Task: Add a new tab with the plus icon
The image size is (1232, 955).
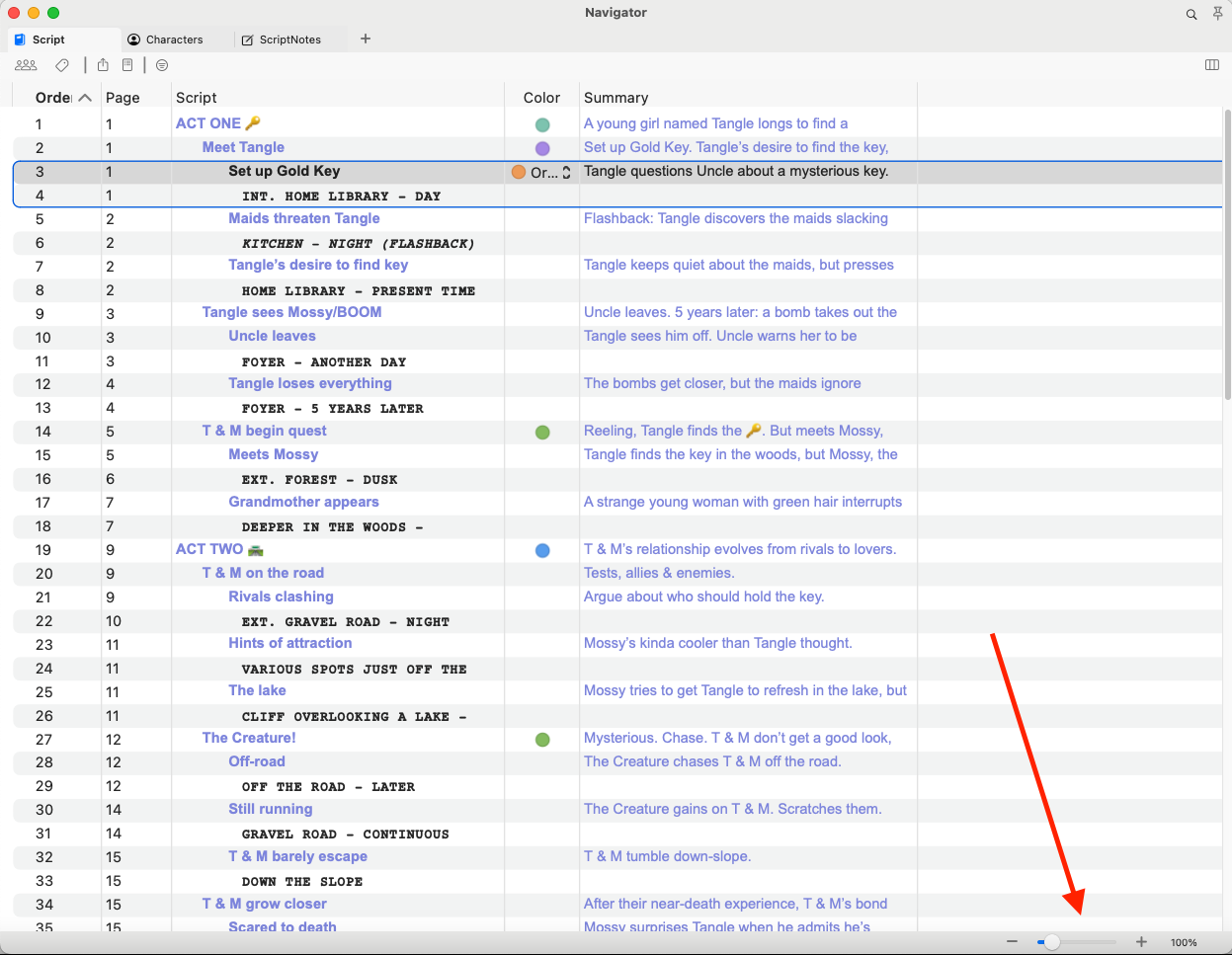Action: click(366, 39)
